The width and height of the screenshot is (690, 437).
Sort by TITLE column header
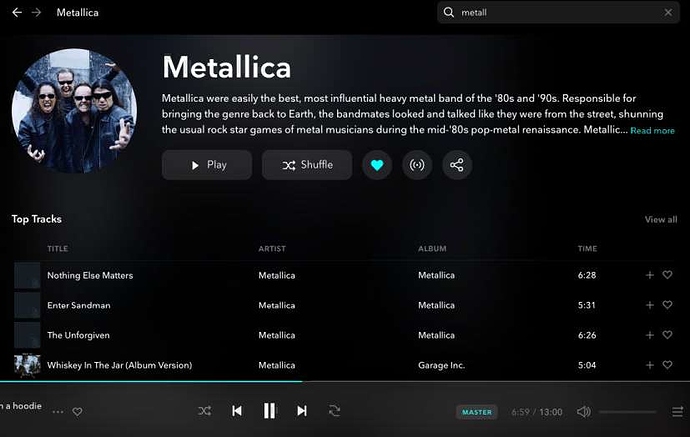coord(58,249)
